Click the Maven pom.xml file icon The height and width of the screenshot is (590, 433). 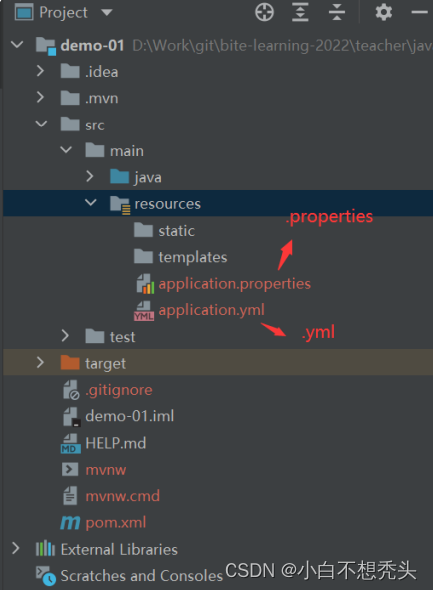[x=70, y=523]
